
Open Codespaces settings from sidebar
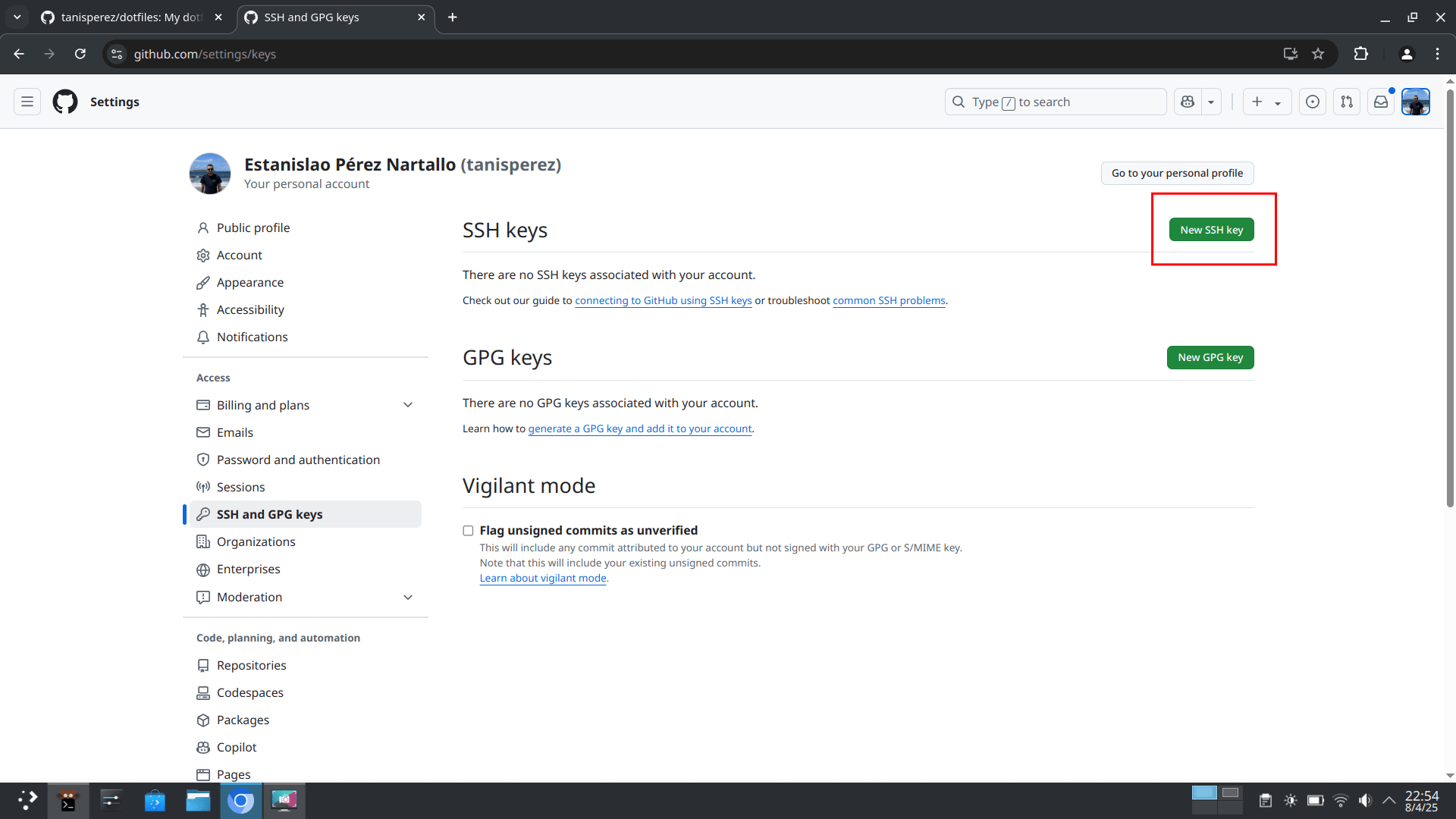[x=250, y=692]
